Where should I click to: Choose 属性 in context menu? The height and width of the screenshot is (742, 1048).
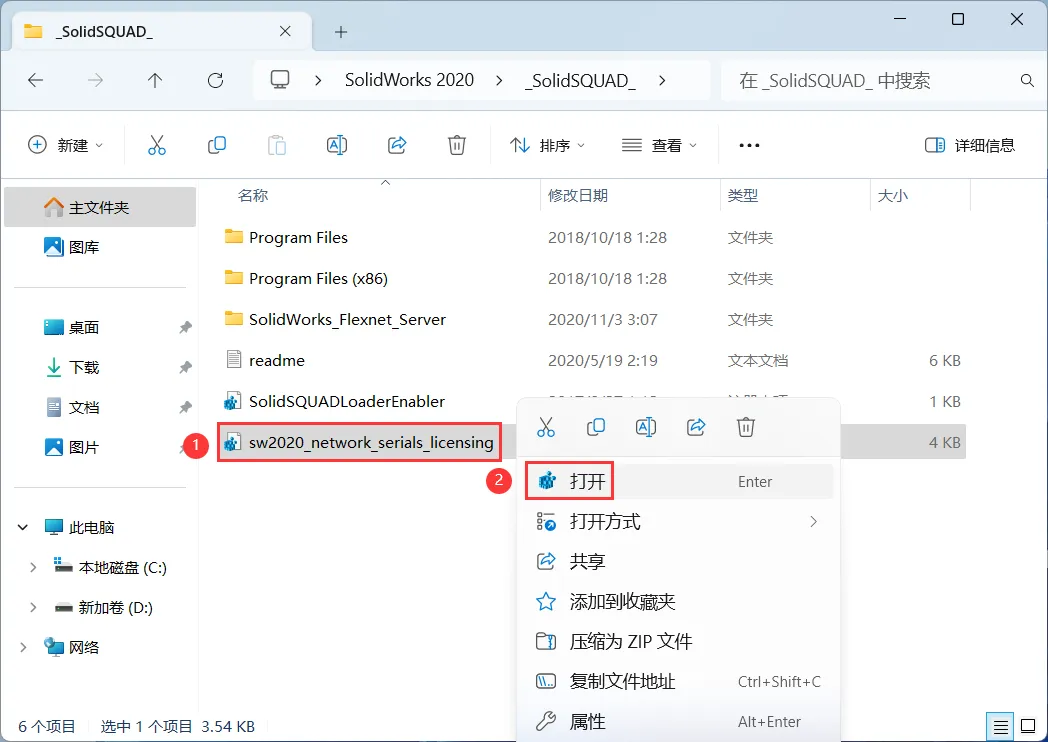[678, 722]
